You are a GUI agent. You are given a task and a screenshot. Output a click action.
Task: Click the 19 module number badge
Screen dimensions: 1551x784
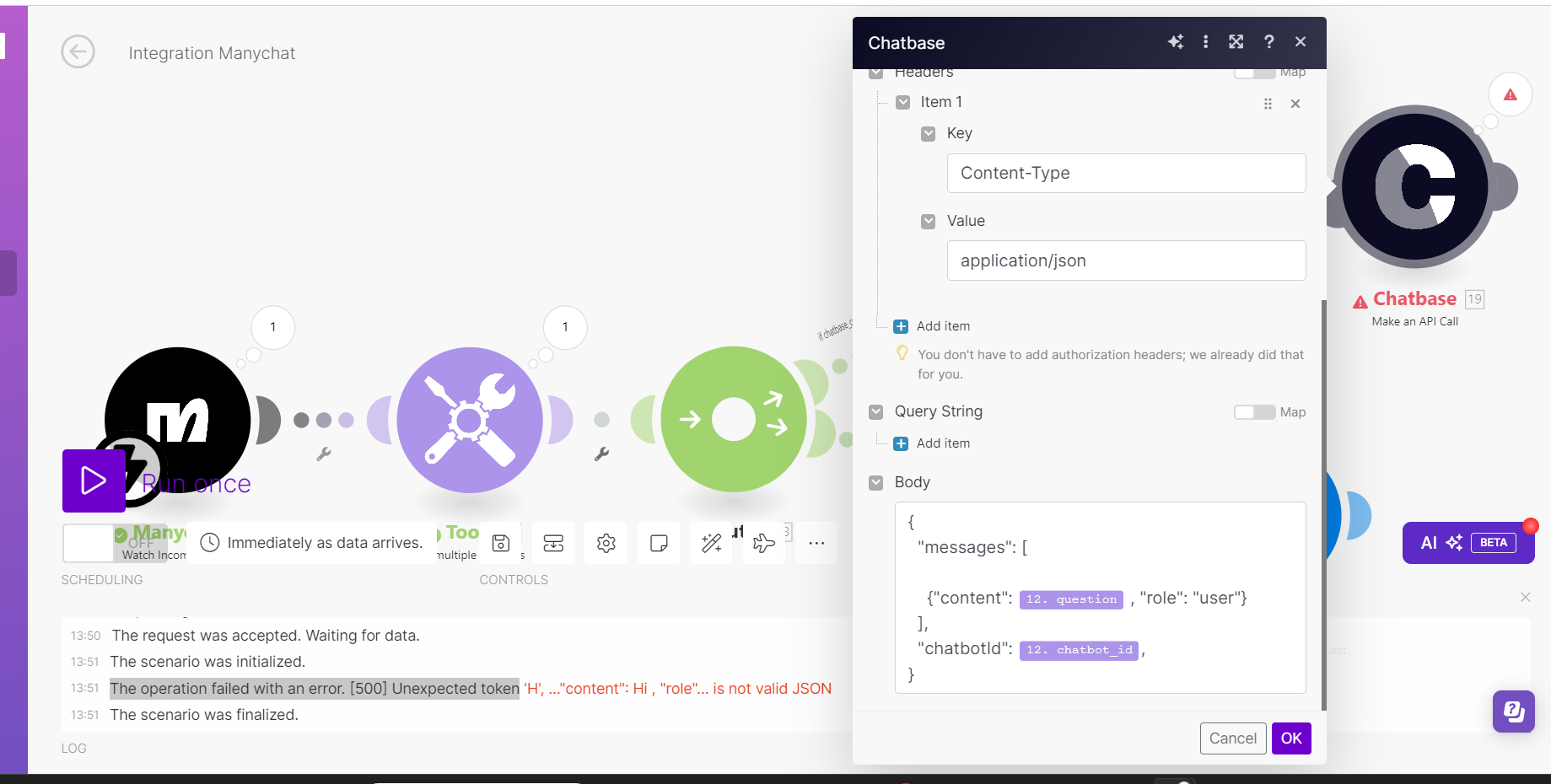(1474, 299)
